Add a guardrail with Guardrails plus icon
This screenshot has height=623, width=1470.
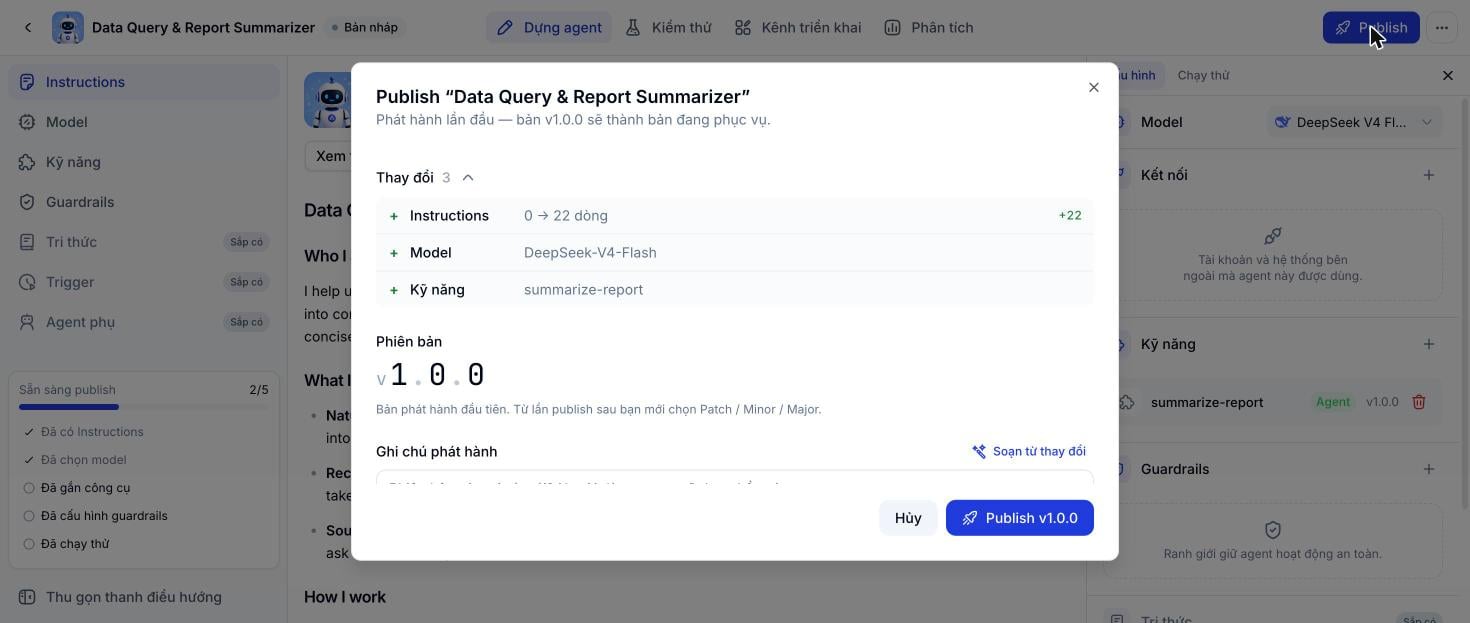pyautogui.click(x=1428, y=469)
